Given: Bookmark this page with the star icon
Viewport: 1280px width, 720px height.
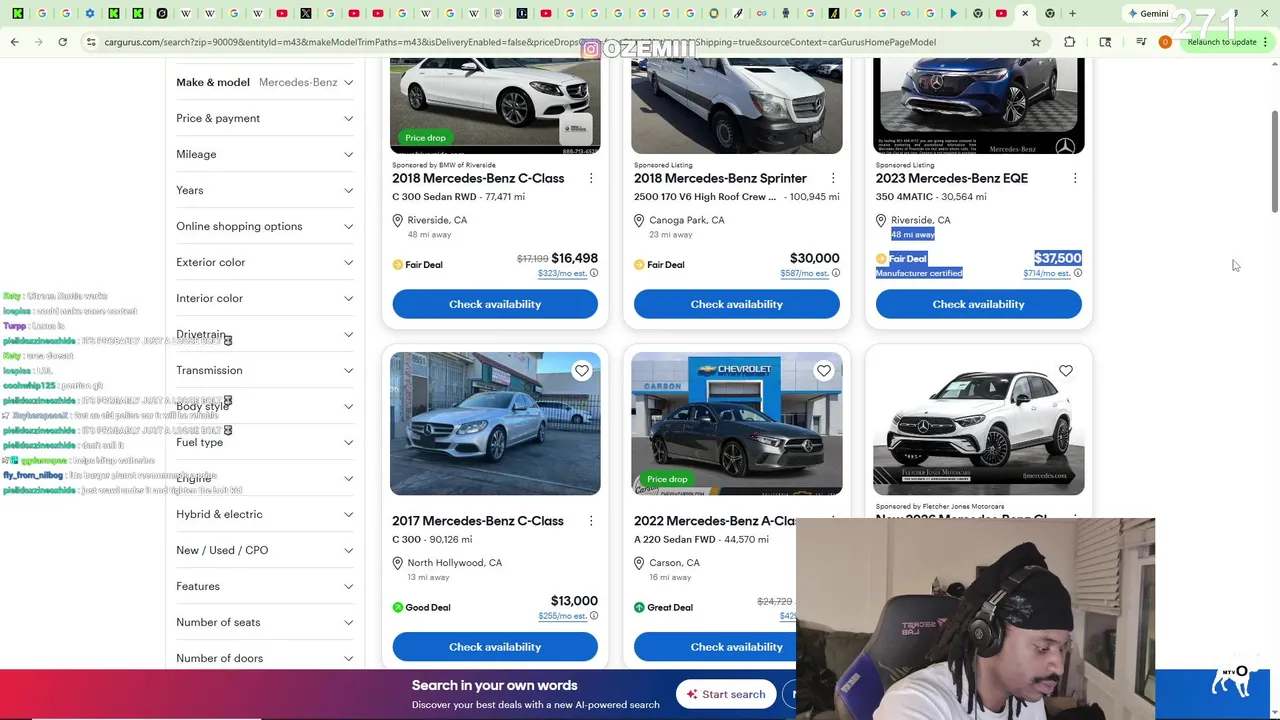Looking at the screenshot, I should (x=1036, y=42).
